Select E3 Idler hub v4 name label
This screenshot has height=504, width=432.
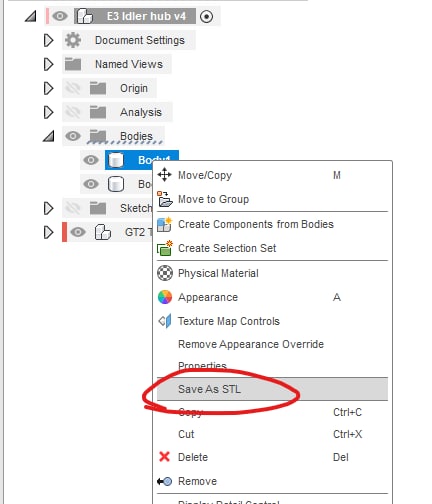click(146, 16)
